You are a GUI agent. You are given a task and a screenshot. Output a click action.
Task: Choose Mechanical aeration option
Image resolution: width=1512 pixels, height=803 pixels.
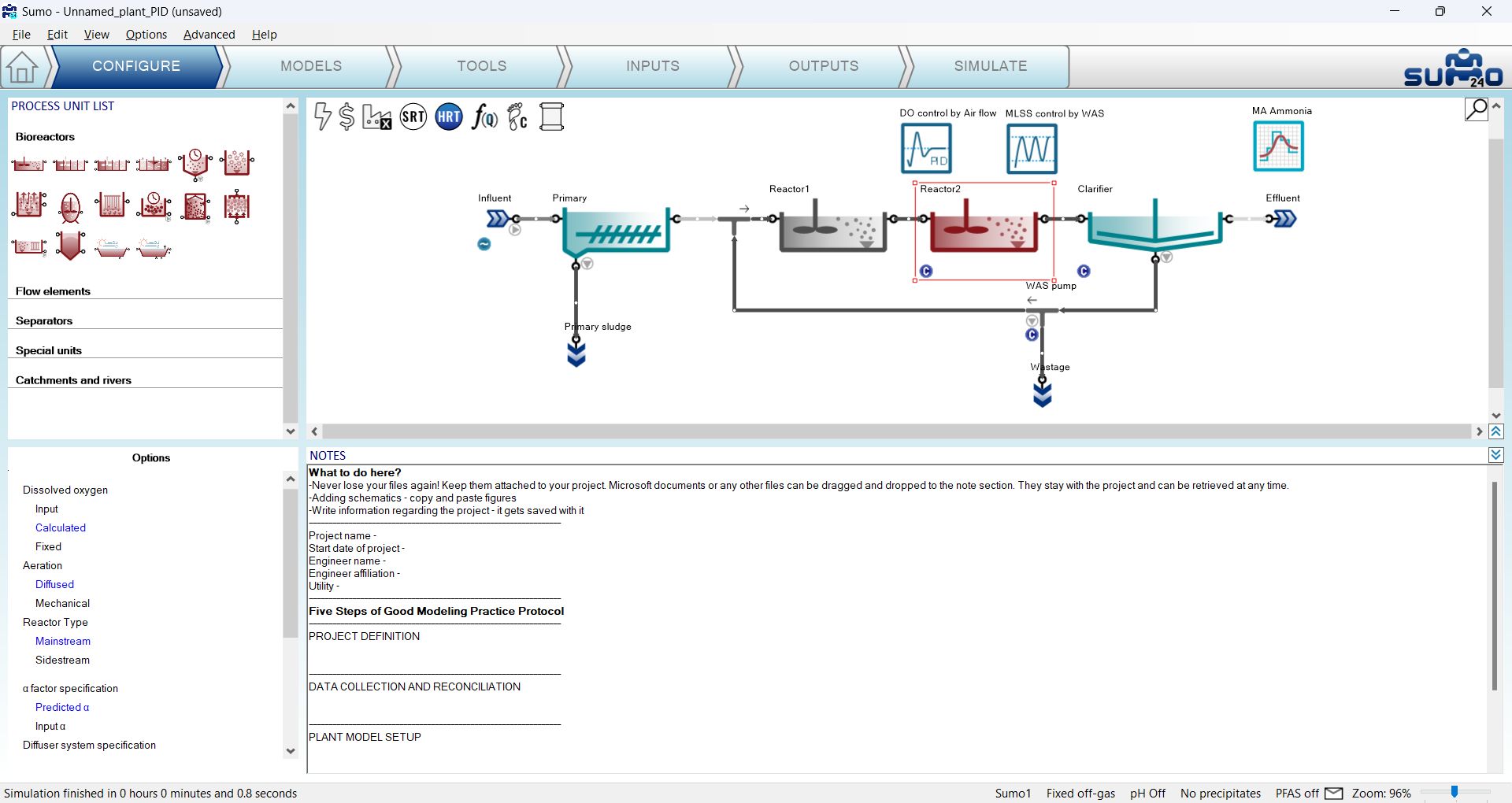point(62,603)
